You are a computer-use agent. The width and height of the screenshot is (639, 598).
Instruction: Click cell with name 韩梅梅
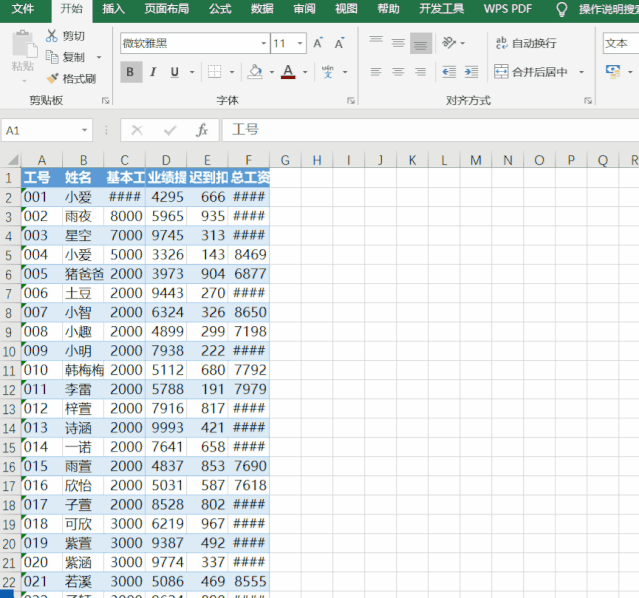pyautogui.click(x=84, y=370)
